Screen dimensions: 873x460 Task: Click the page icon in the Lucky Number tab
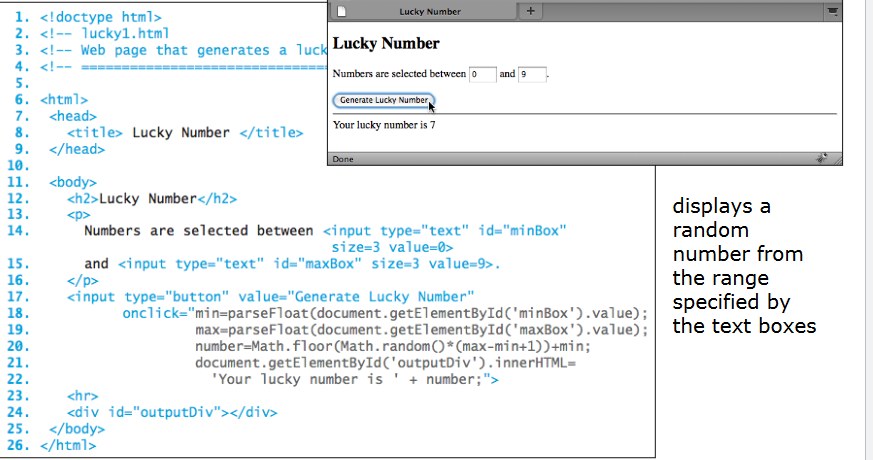click(342, 11)
